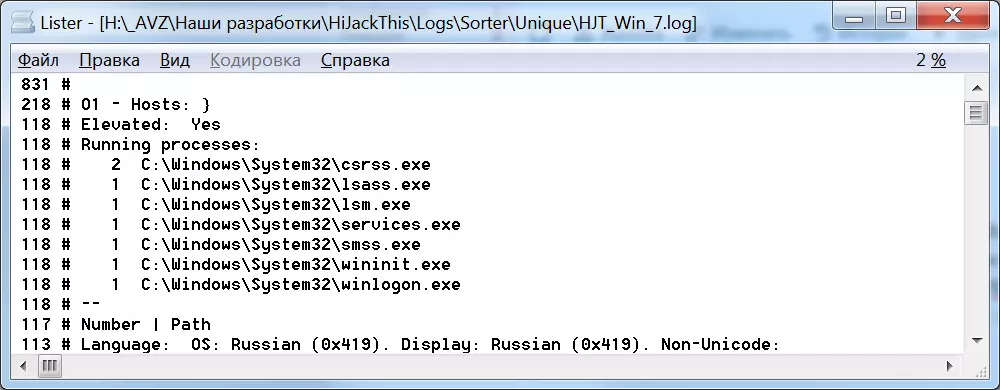Image resolution: width=1000 pixels, height=390 pixels.
Task: Click the lsm.exe path line
Action: (216, 205)
